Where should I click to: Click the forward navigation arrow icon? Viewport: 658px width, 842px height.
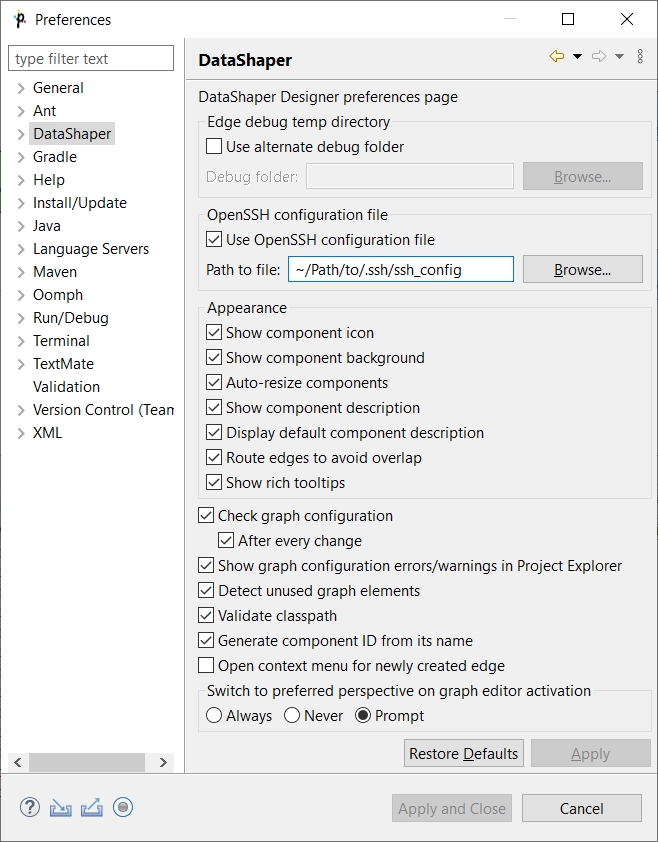coord(598,56)
